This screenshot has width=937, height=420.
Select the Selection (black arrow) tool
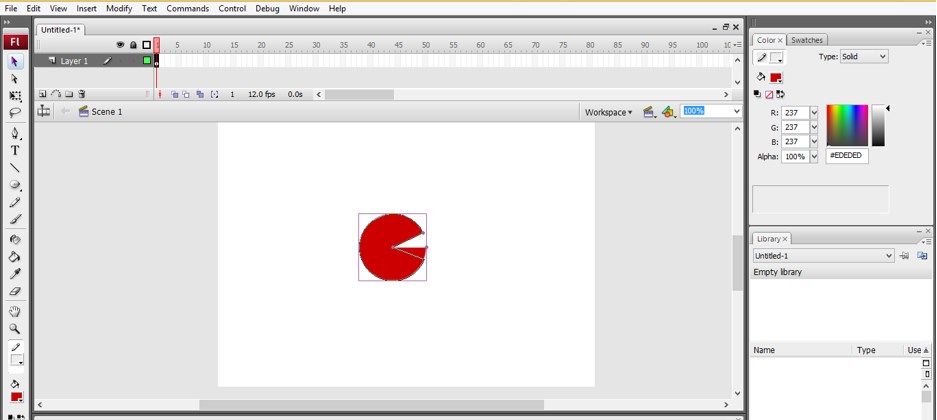(15, 62)
